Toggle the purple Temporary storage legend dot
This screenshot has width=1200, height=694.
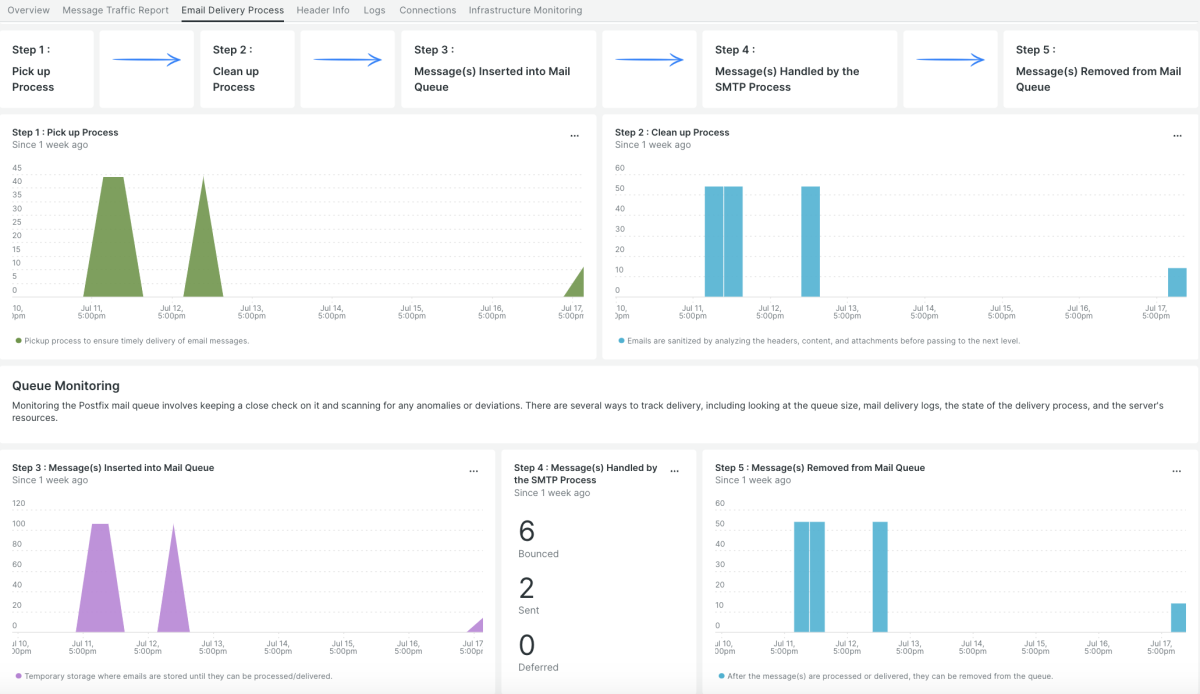click(x=18, y=676)
